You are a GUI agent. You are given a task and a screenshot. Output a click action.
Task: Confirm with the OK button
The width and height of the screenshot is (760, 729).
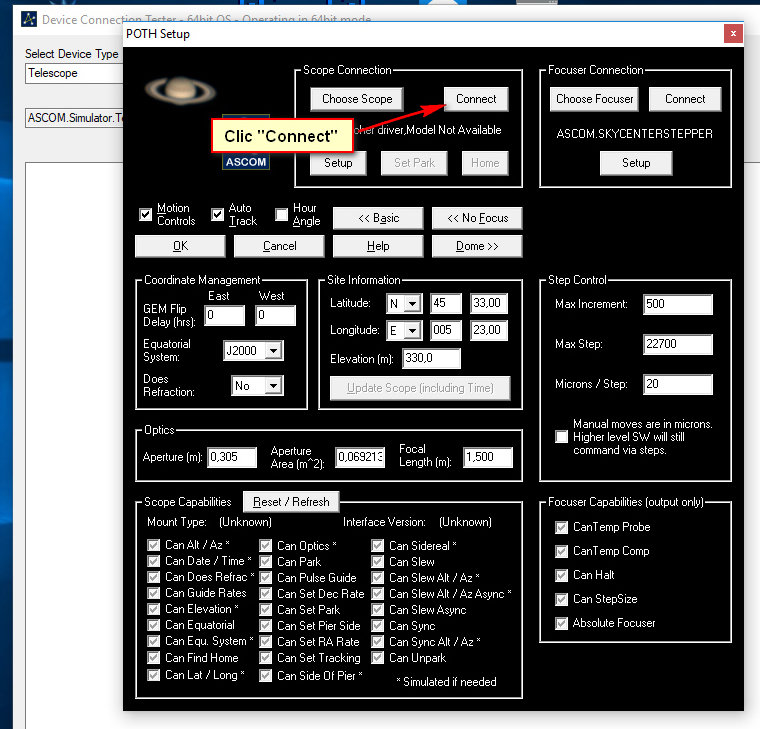click(x=180, y=246)
